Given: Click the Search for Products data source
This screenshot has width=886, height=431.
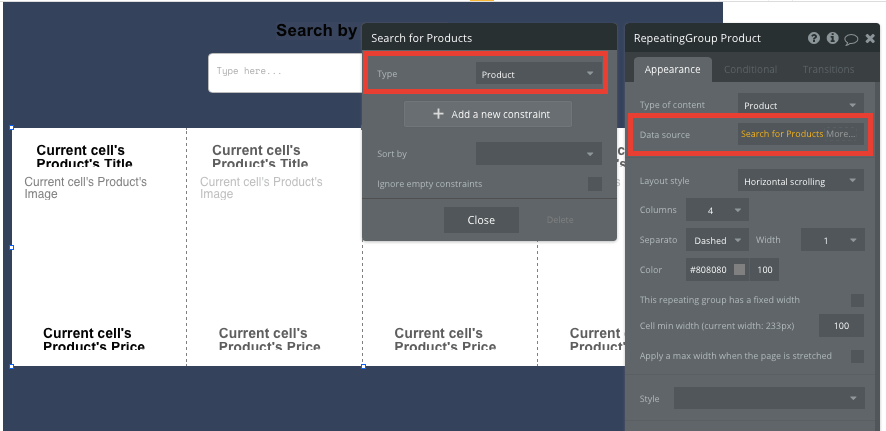Looking at the screenshot, I should tap(781, 134).
